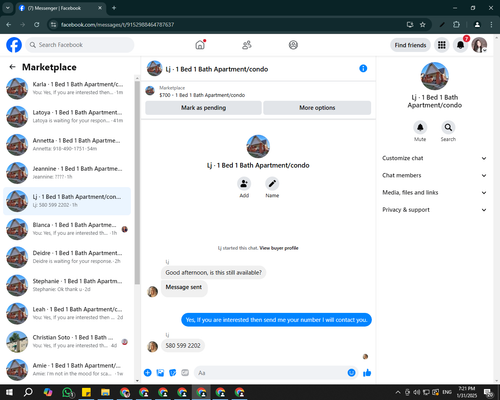Open a new browser tab
This screenshot has width=500, height=400.
(x=114, y=8)
